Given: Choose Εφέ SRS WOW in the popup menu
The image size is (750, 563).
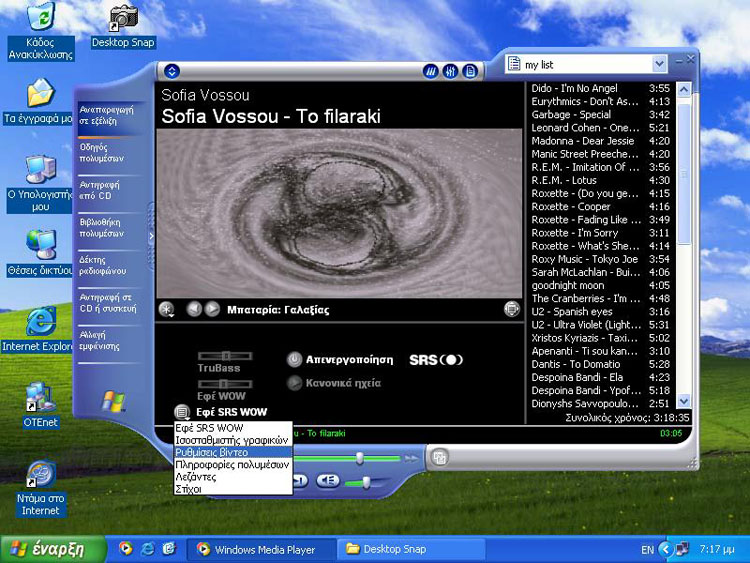Looking at the screenshot, I should point(233,428).
